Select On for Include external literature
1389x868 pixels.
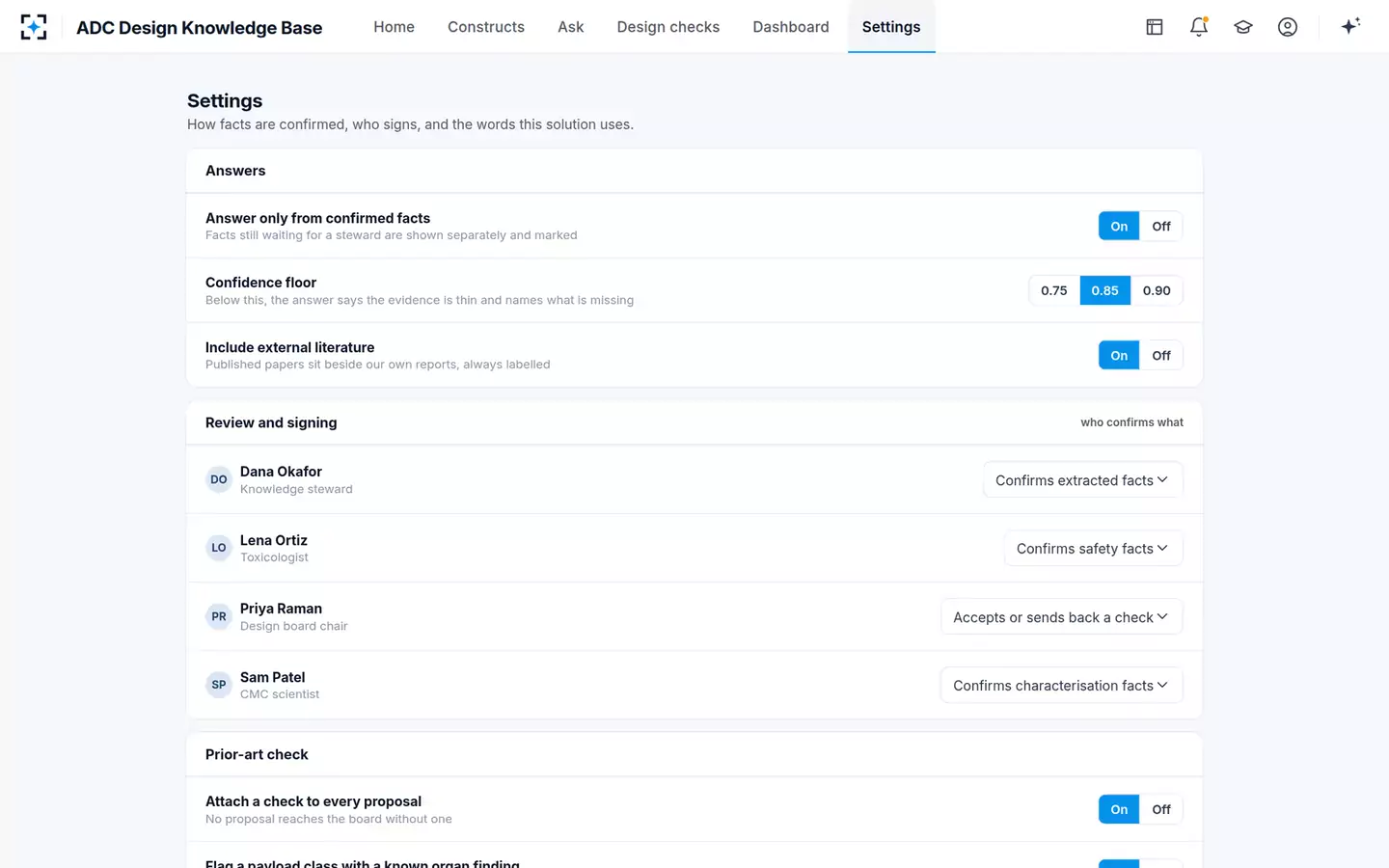point(1119,356)
